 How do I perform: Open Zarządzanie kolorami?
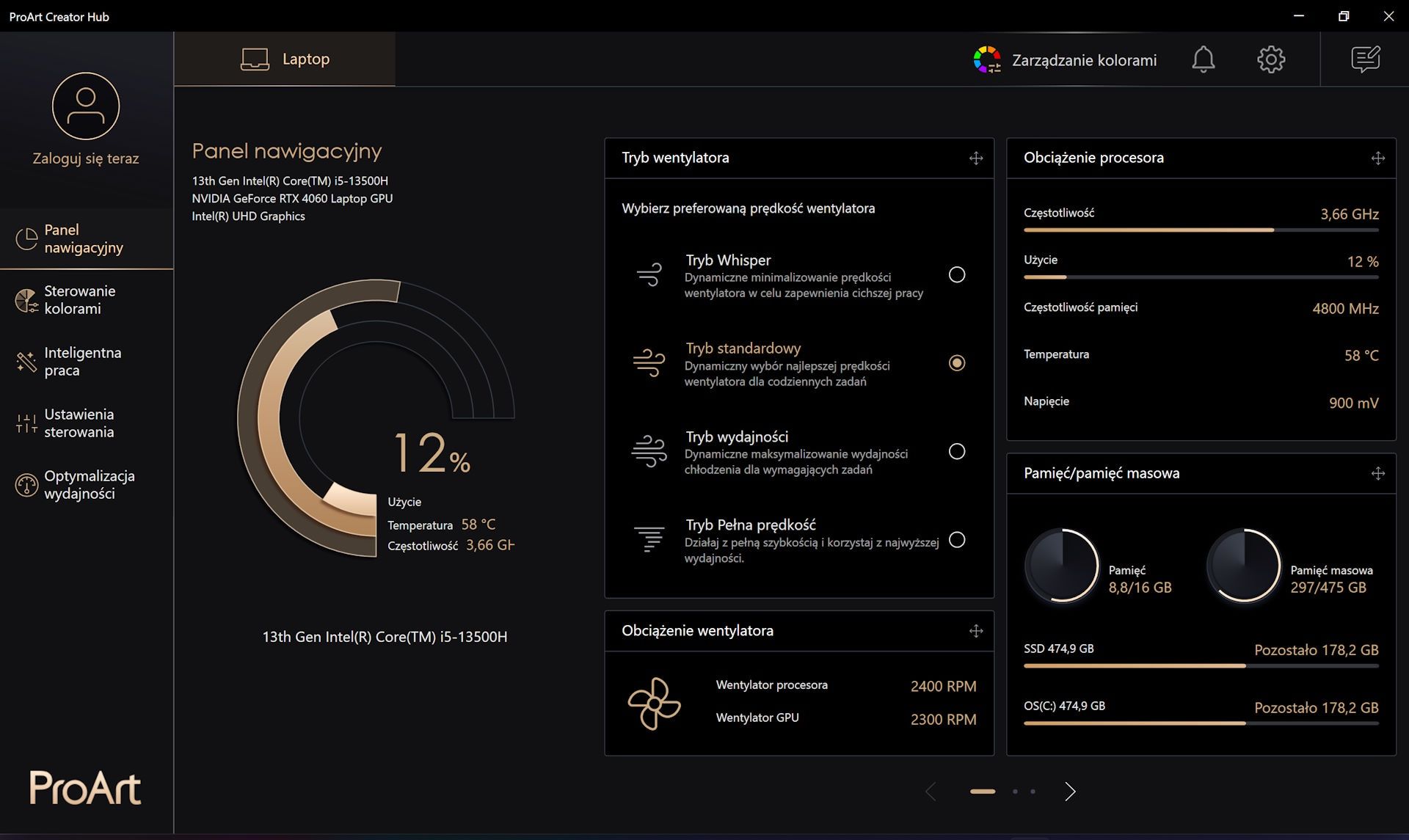point(1065,59)
